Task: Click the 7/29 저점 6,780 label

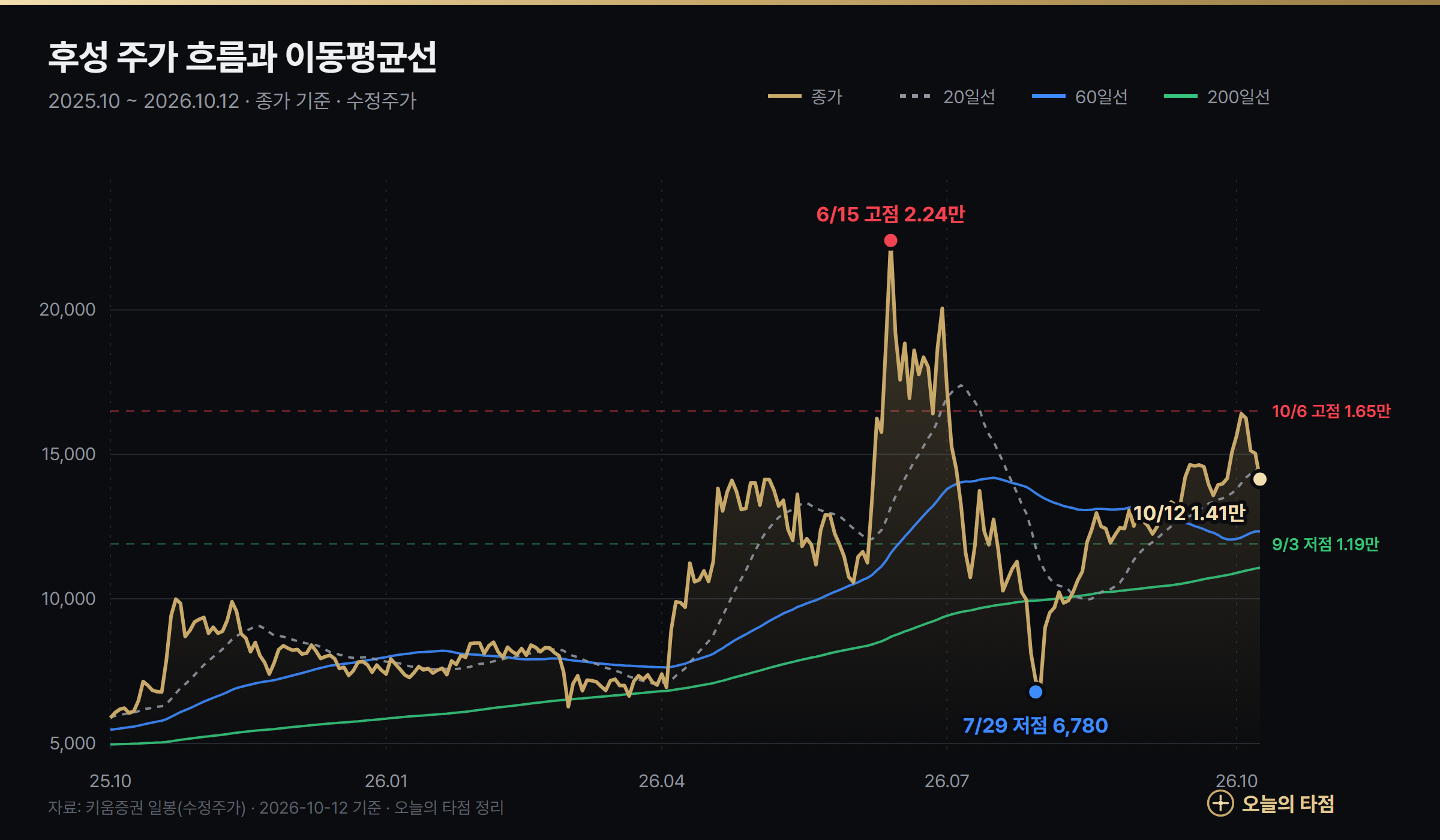Action: coord(1035,725)
